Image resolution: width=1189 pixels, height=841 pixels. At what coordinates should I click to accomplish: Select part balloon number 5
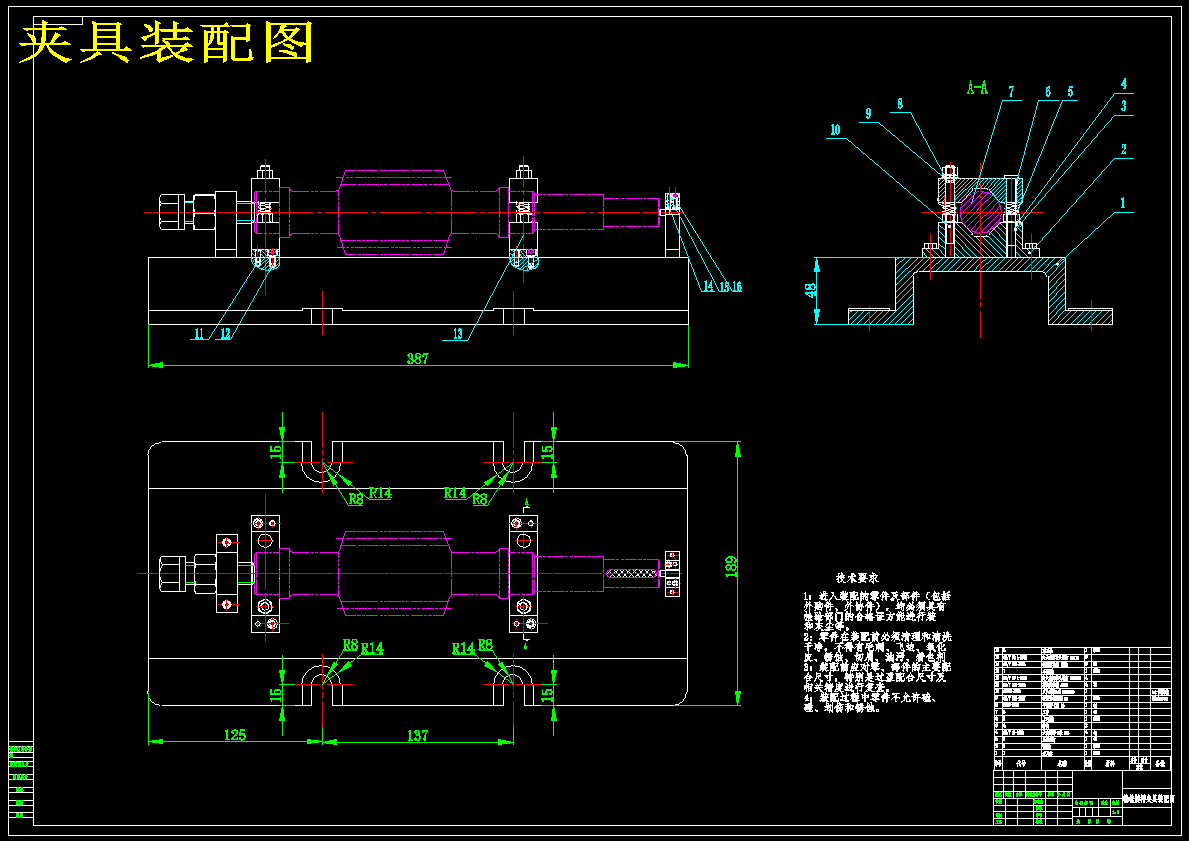point(1070,92)
